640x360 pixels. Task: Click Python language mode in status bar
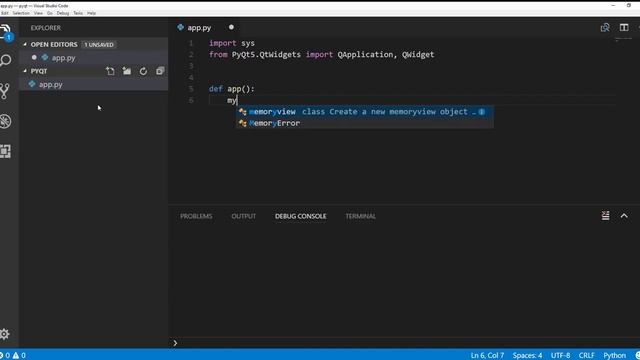[x=614, y=355]
